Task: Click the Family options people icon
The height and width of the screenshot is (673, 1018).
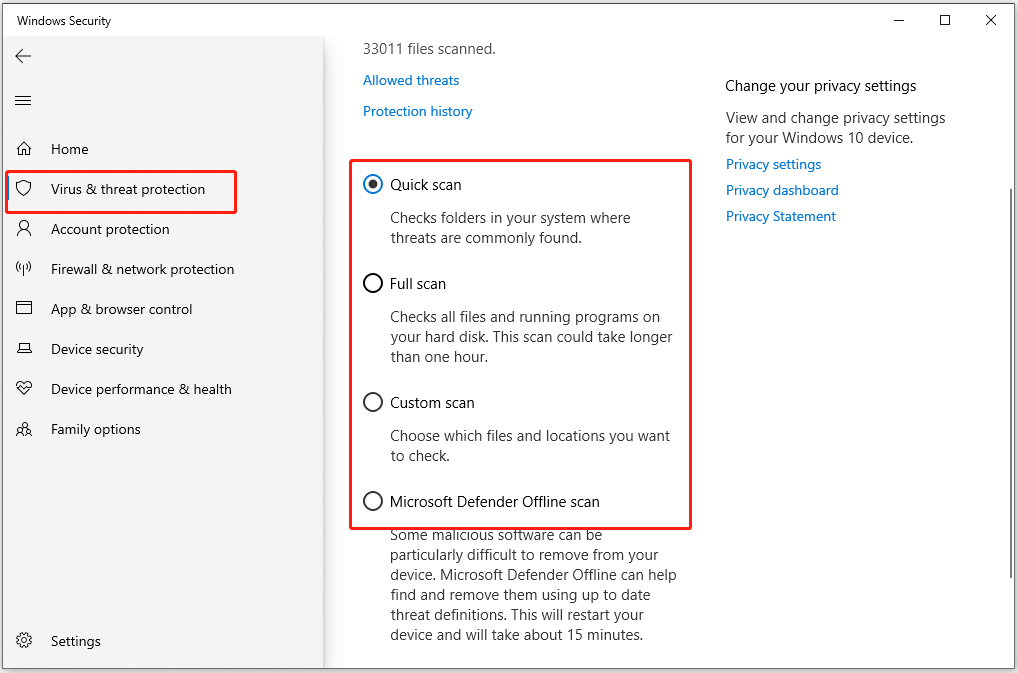Action: point(24,429)
